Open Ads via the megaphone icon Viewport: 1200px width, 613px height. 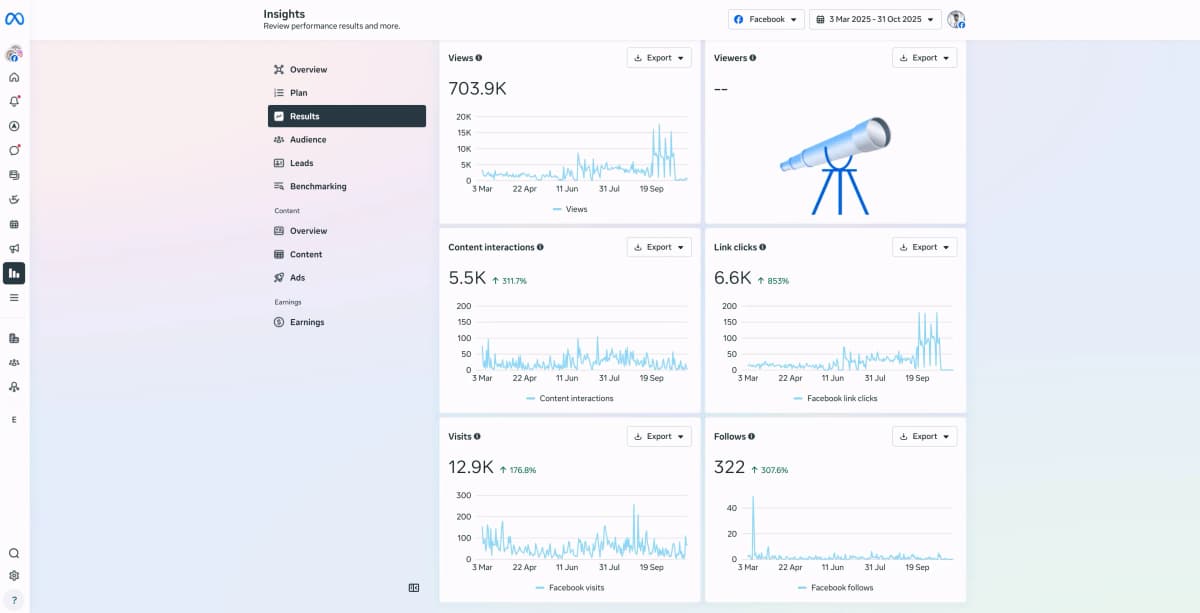(x=14, y=248)
